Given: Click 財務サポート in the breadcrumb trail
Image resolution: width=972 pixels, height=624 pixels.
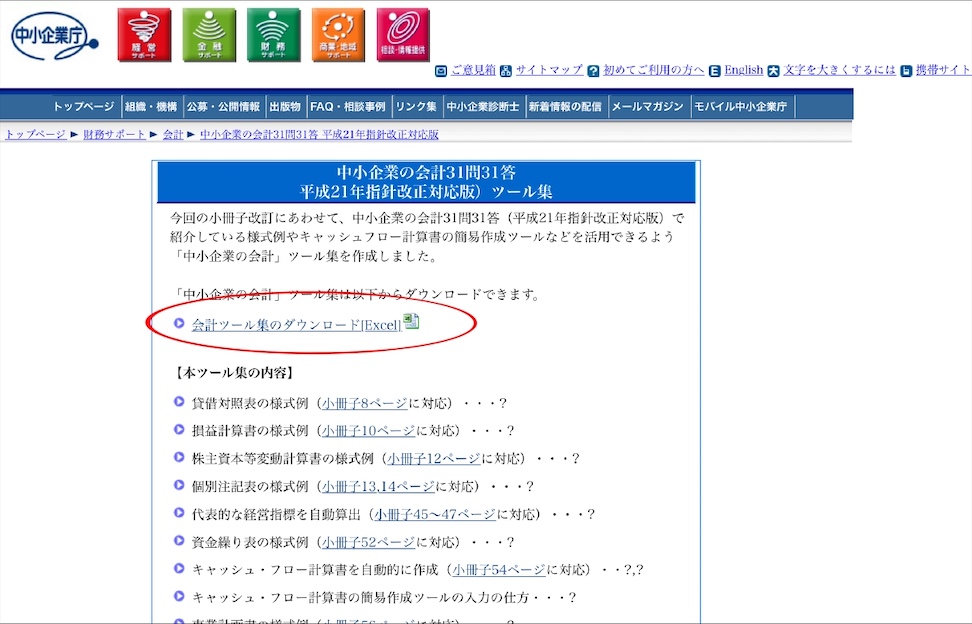Looking at the screenshot, I should tap(114, 134).
